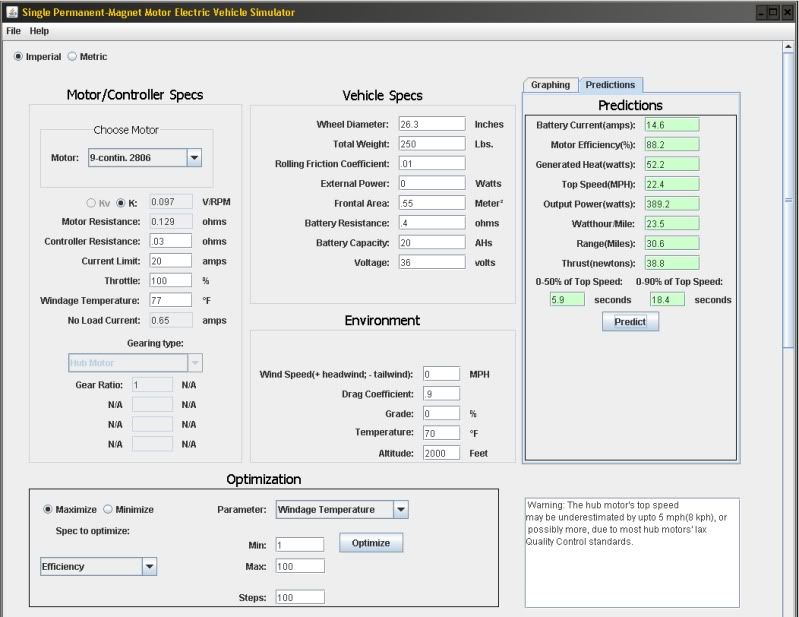Open the optimization Parameter dropdown

pyautogui.click(x=400, y=510)
